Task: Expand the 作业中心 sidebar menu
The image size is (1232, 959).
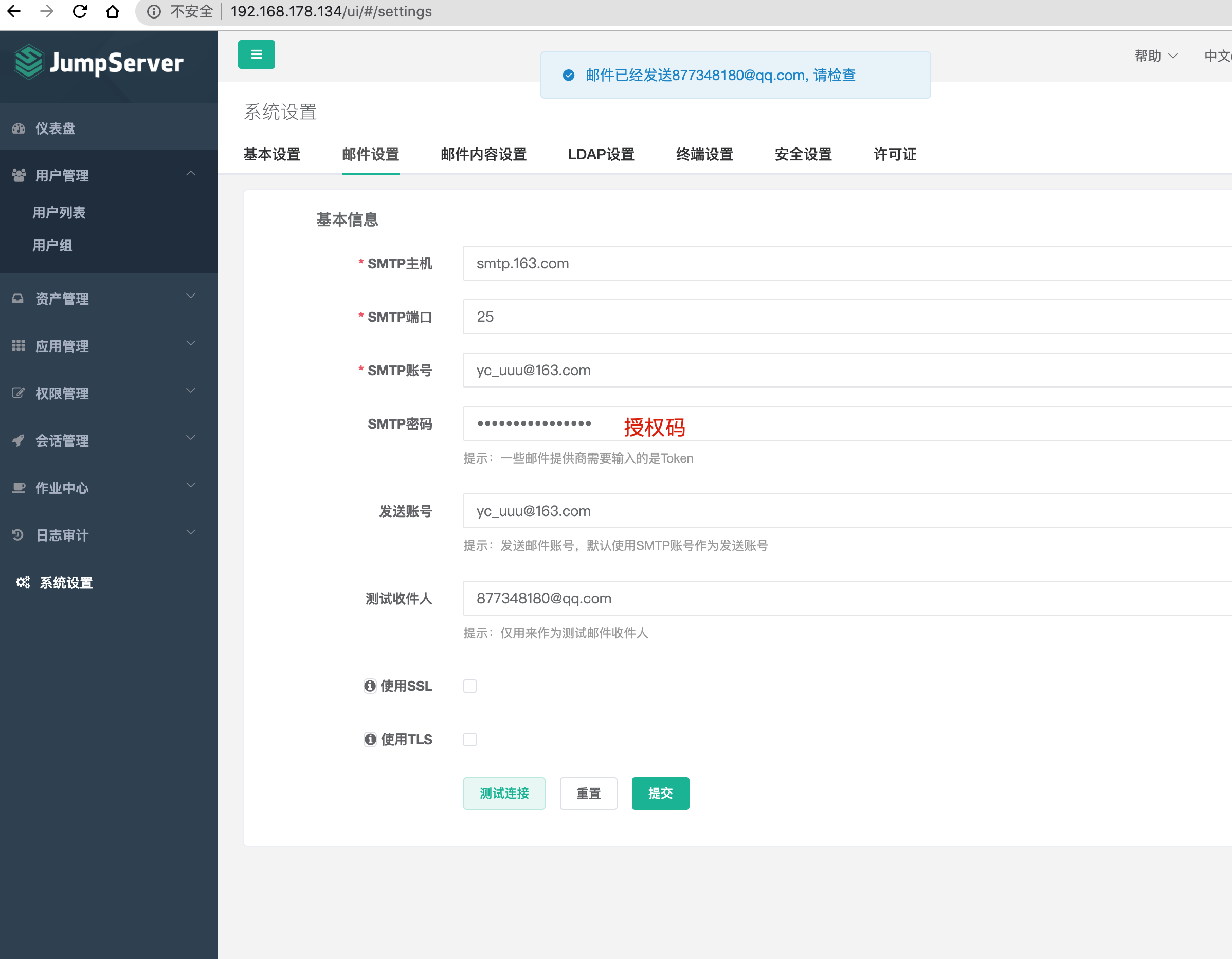Action: [108, 488]
